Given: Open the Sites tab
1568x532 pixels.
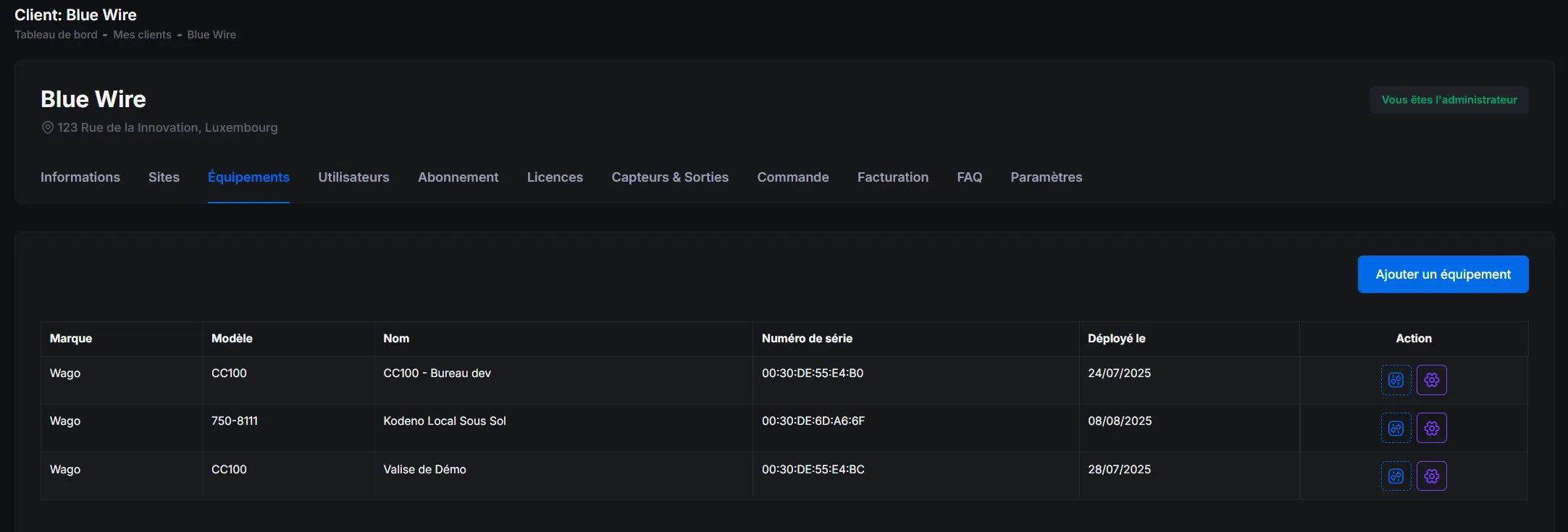Looking at the screenshot, I should [x=164, y=177].
